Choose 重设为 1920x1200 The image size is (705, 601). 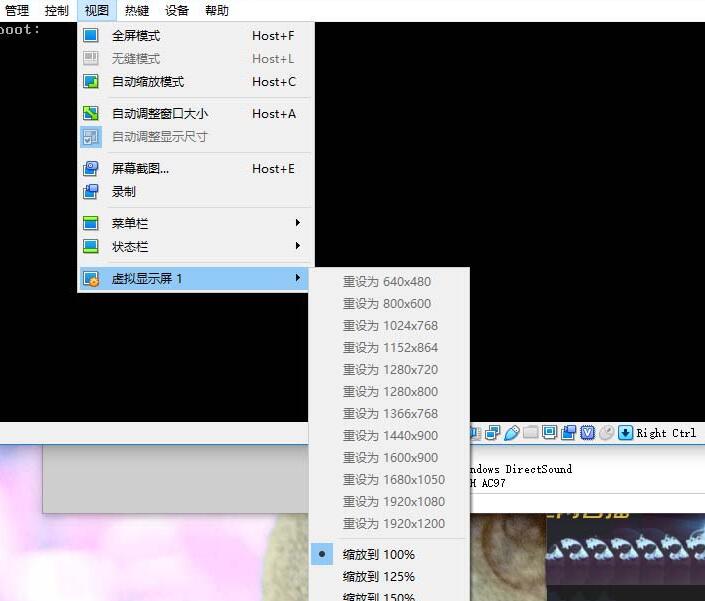pos(389,524)
